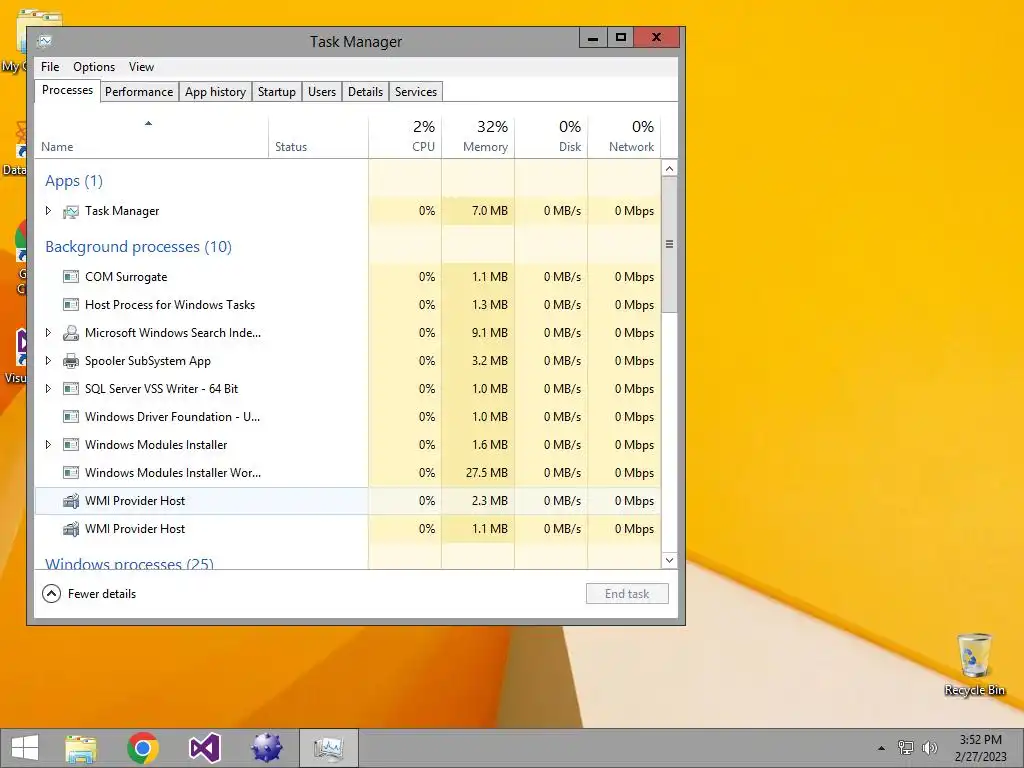Click the process list scroll up arrow
The image size is (1024, 768).
[669, 168]
